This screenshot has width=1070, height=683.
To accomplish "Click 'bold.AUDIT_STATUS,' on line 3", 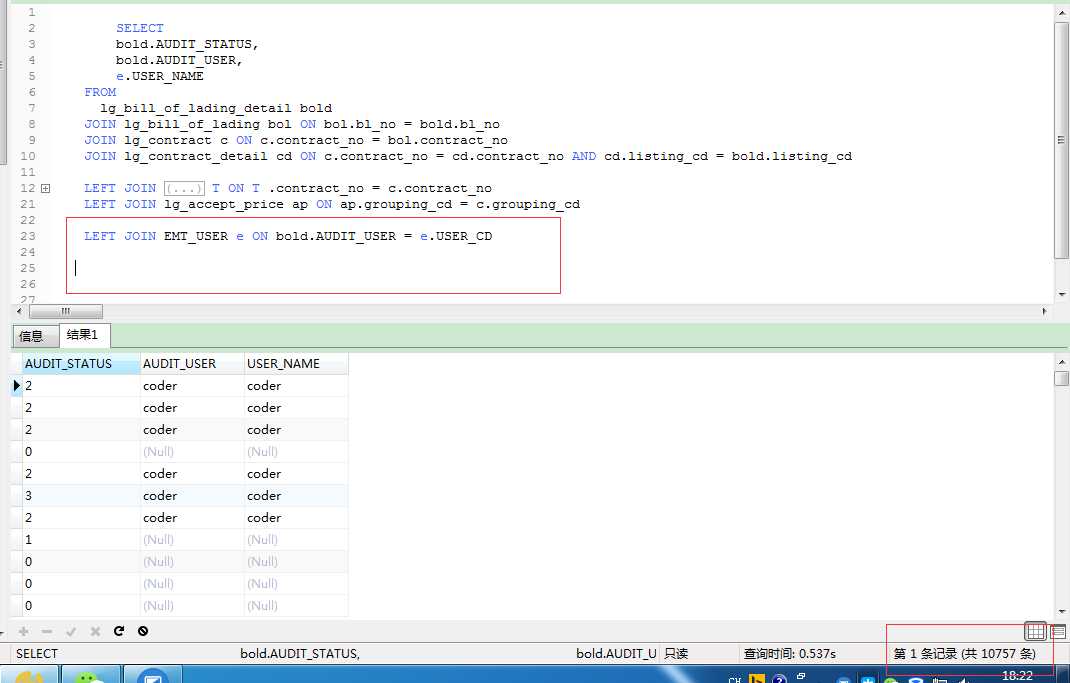I will (187, 44).
